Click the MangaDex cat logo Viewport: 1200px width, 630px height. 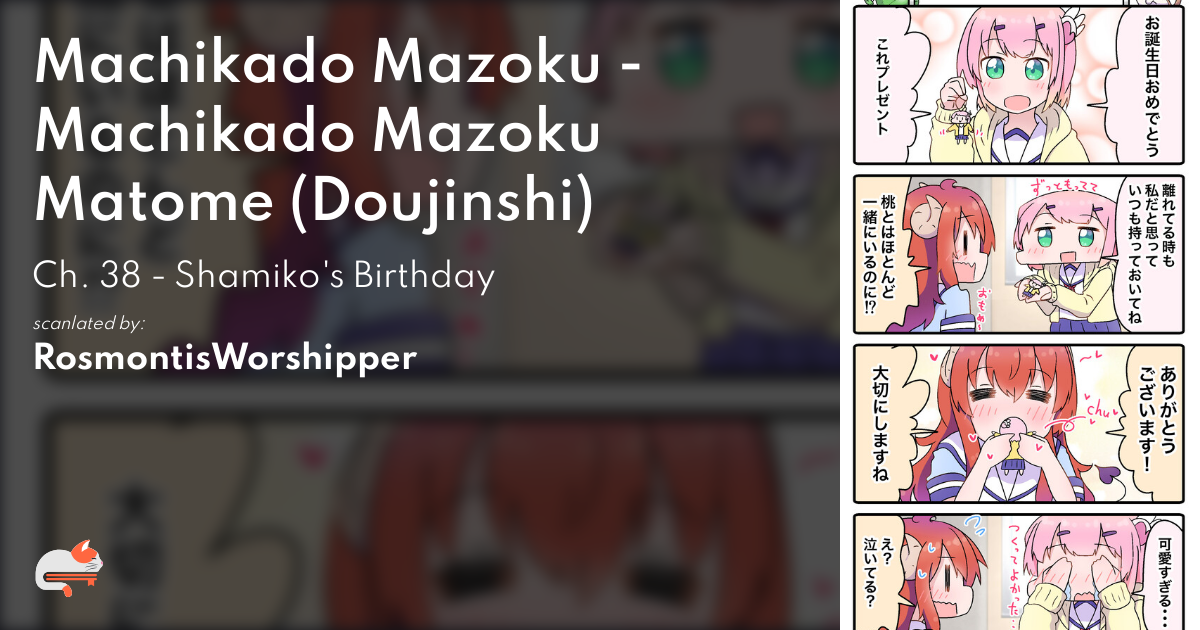[70, 568]
